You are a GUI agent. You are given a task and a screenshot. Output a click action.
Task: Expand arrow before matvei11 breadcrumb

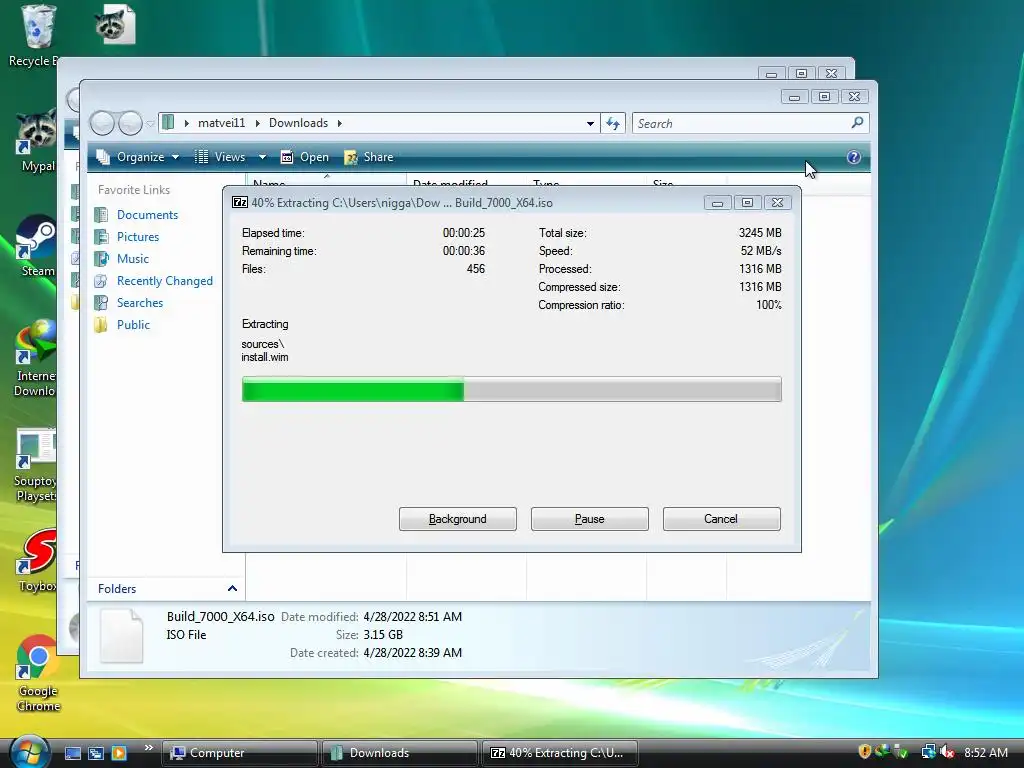(x=187, y=123)
